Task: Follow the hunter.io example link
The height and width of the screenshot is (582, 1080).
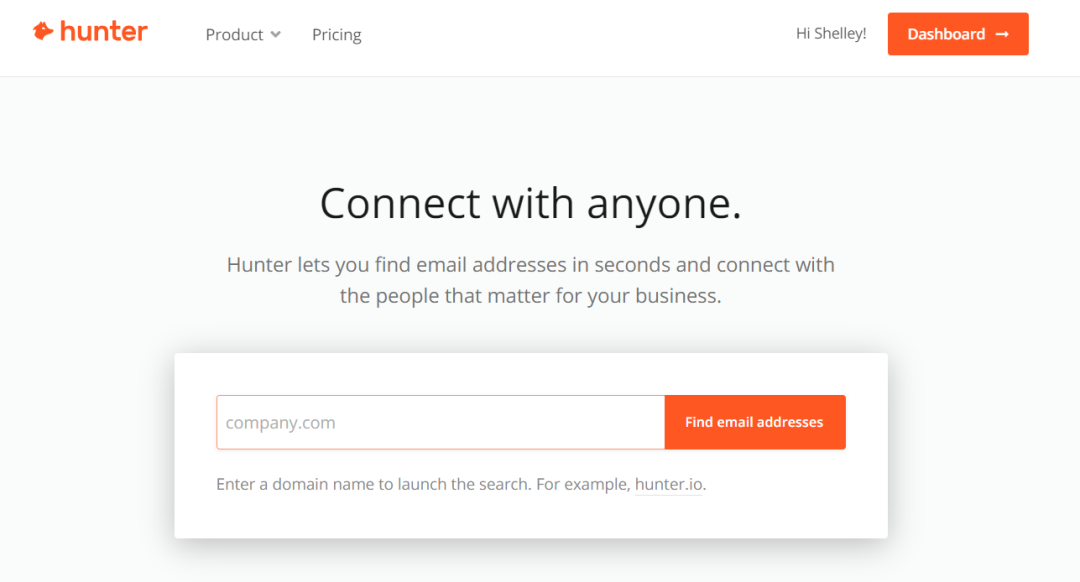Action: (x=669, y=485)
